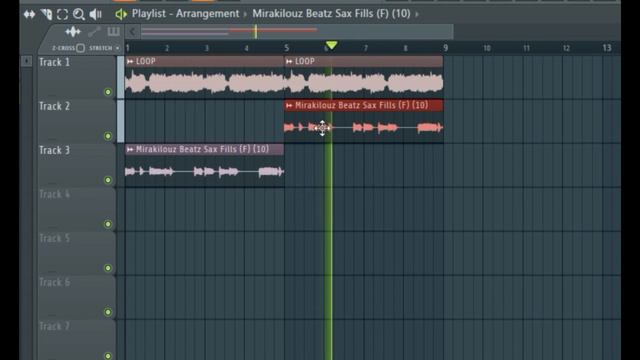Toggle the Z-CROSS checkbox
This screenshot has height=360, width=640.
point(80,48)
